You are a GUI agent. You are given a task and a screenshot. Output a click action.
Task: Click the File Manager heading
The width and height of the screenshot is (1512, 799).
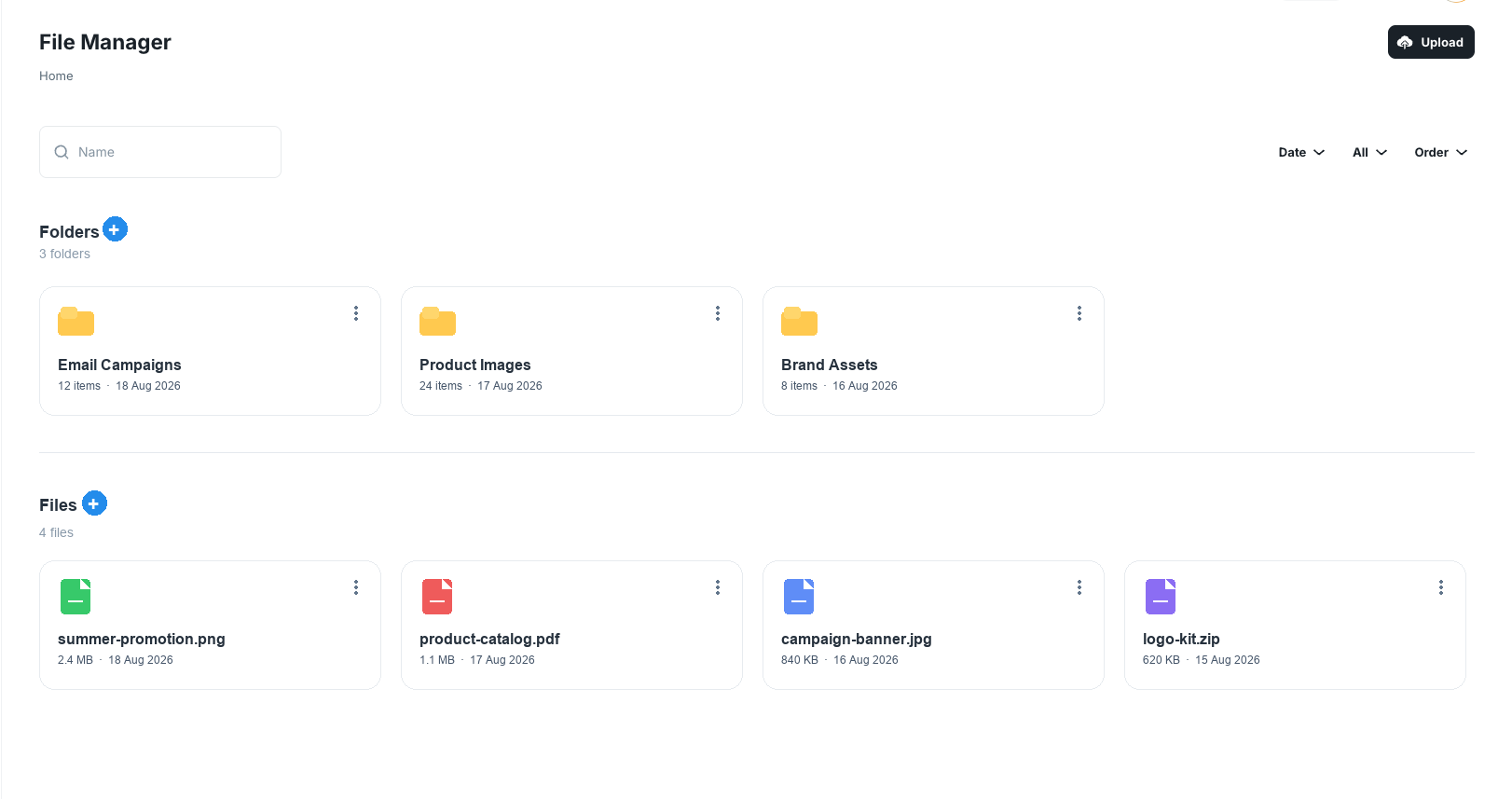105,42
